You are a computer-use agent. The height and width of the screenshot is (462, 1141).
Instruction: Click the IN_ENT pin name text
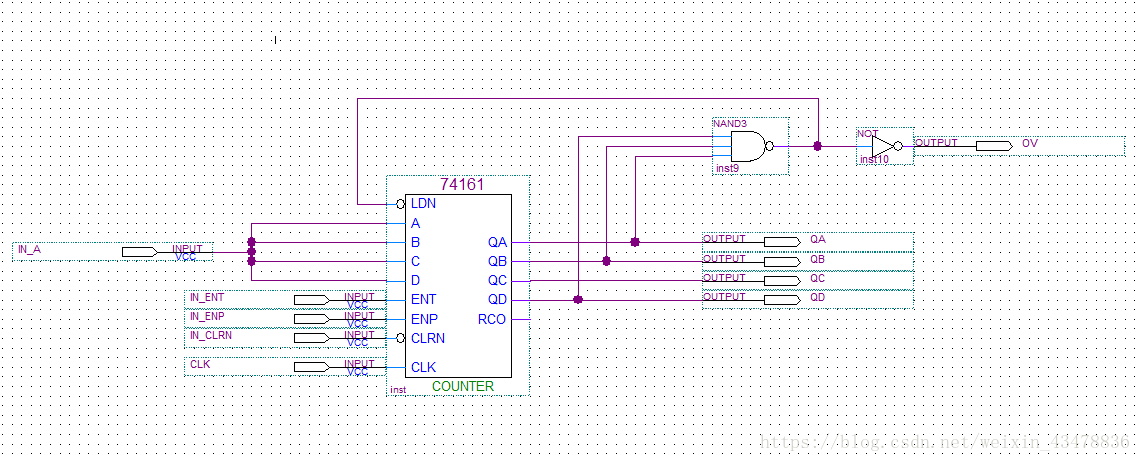(x=207, y=297)
